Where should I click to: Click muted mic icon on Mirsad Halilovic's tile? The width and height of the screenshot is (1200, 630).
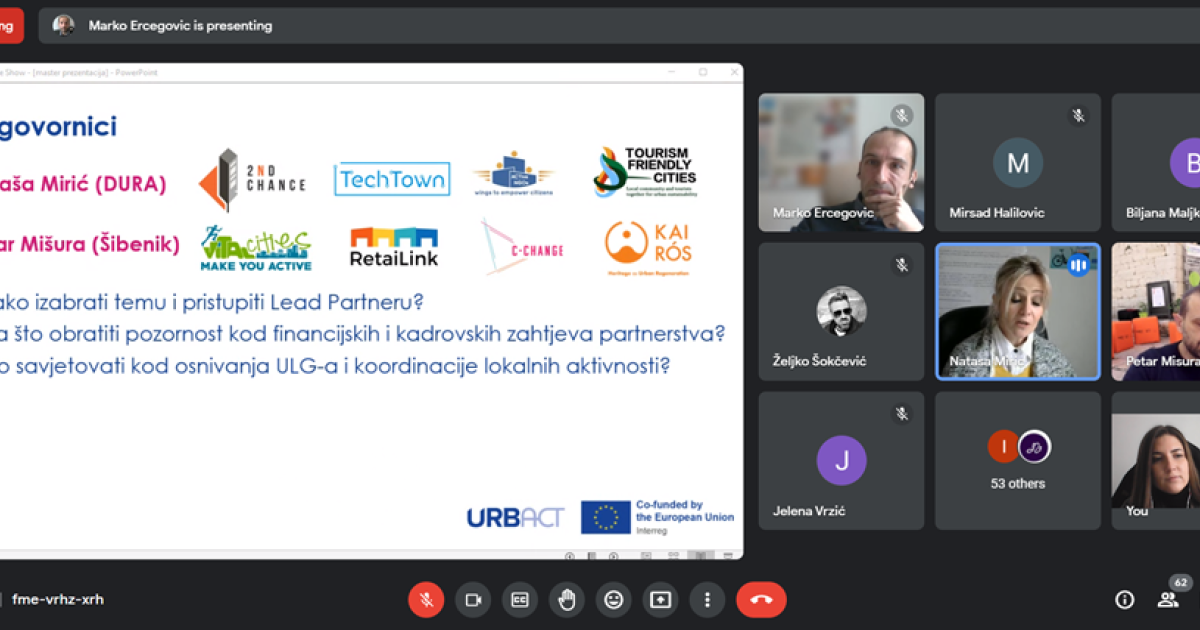(1078, 116)
